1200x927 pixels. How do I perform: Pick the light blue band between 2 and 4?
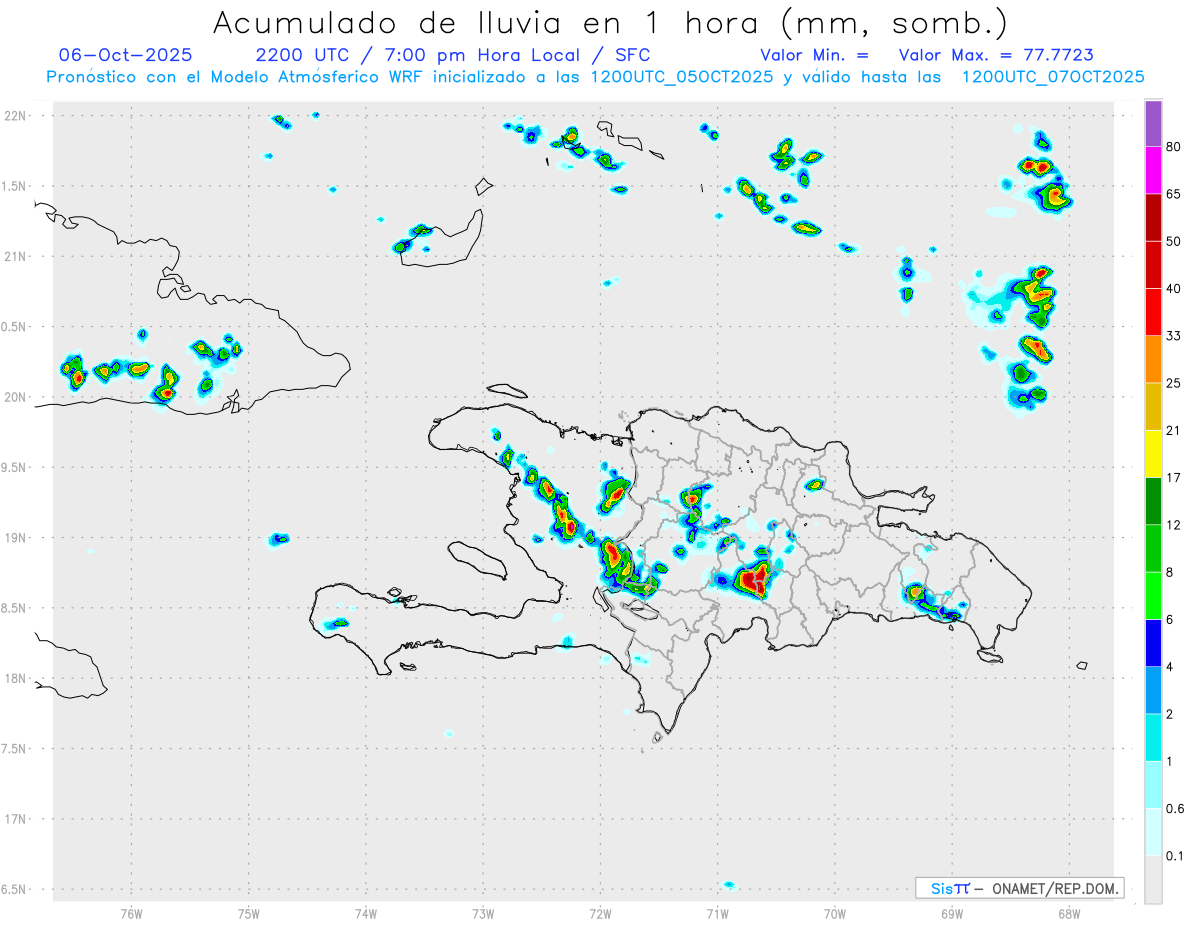pos(1153,690)
